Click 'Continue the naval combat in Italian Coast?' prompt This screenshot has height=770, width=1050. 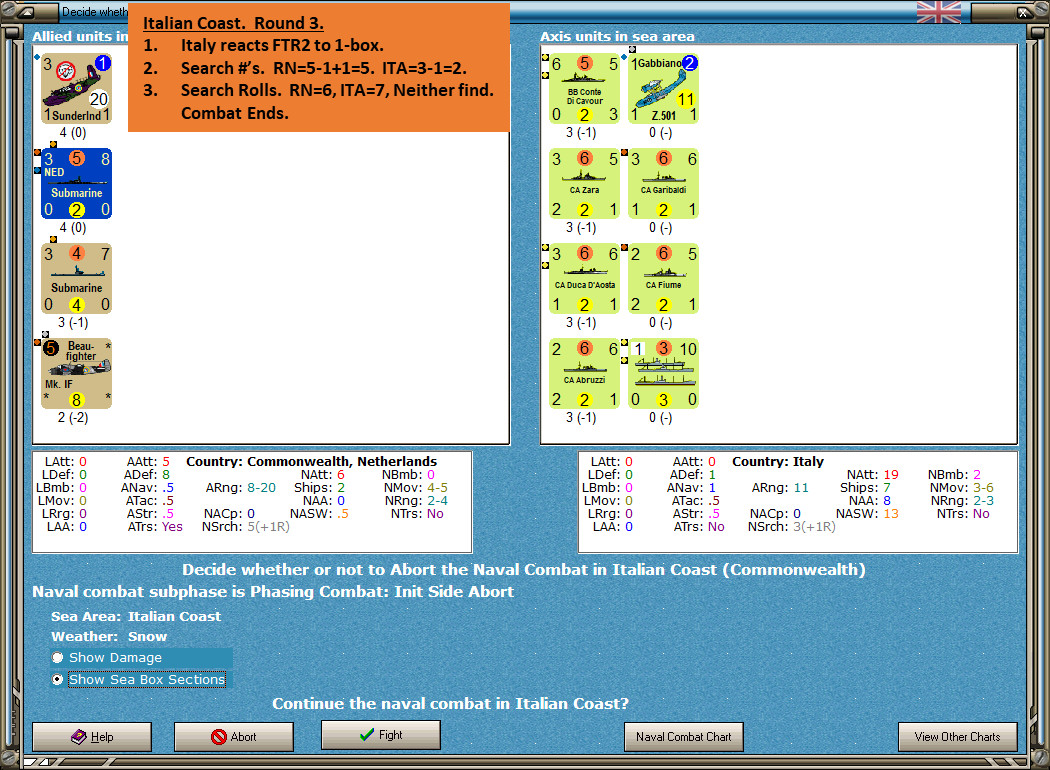[451, 704]
